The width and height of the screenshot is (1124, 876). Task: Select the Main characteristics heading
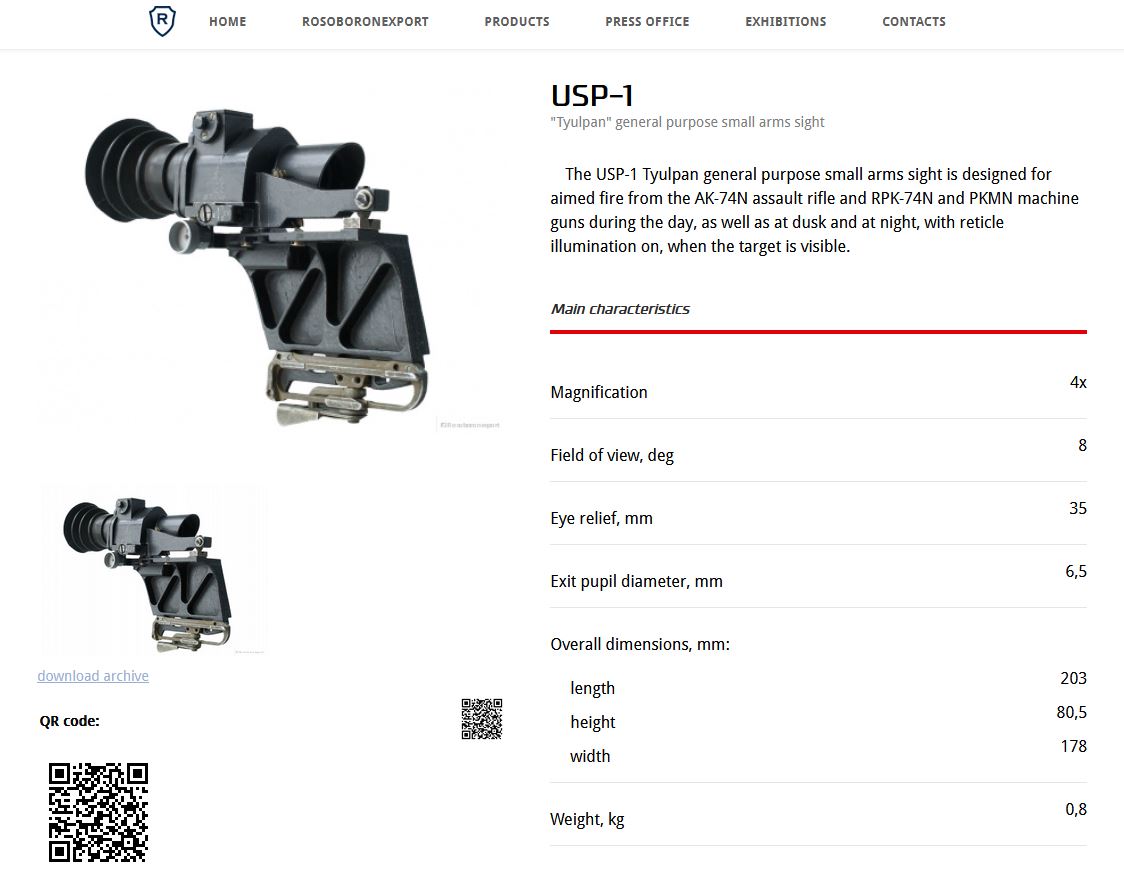(x=620, y=309)
